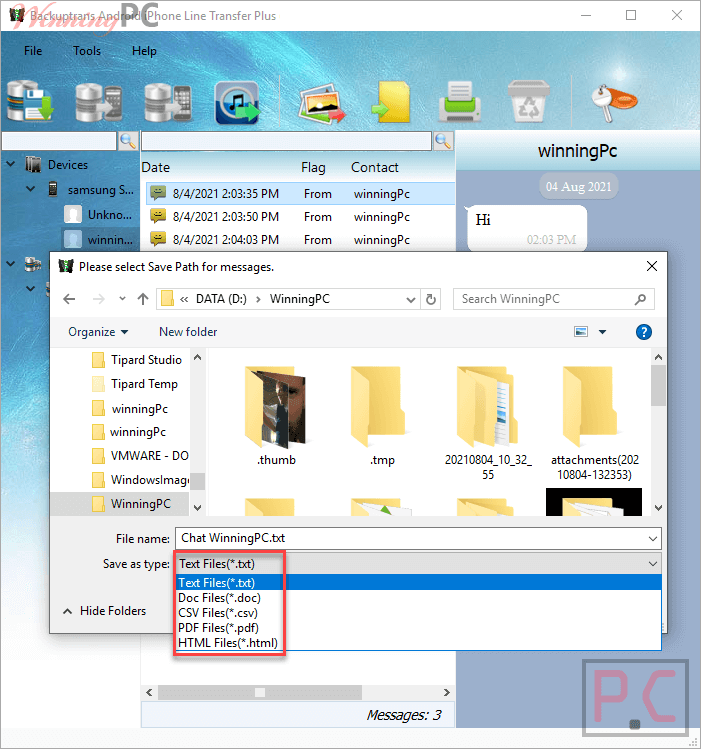Click DATA (D:) in the address path
This screenshot has width=701, height=749.
coord(221,299)
